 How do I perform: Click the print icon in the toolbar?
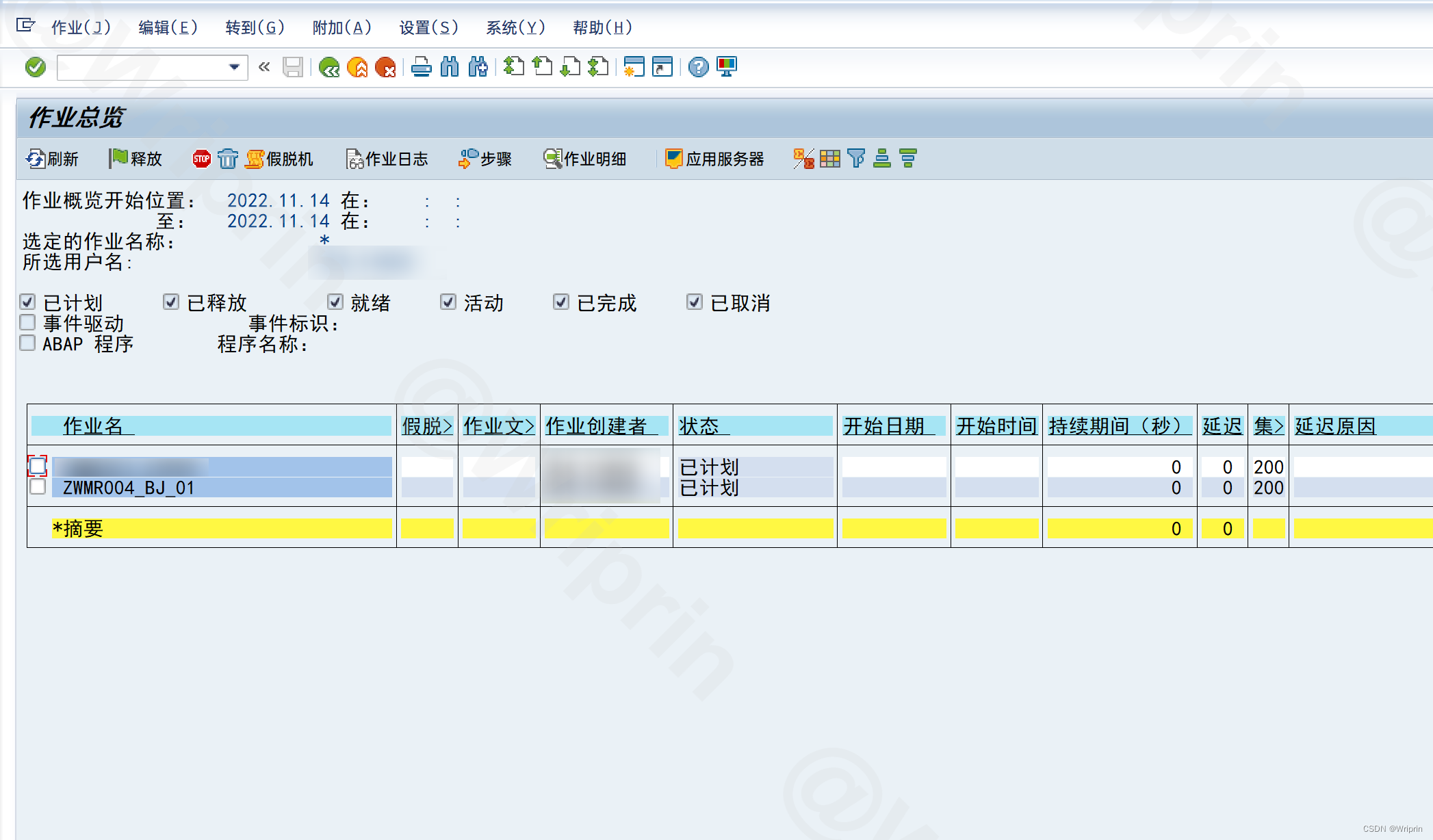tap(420, 67)
